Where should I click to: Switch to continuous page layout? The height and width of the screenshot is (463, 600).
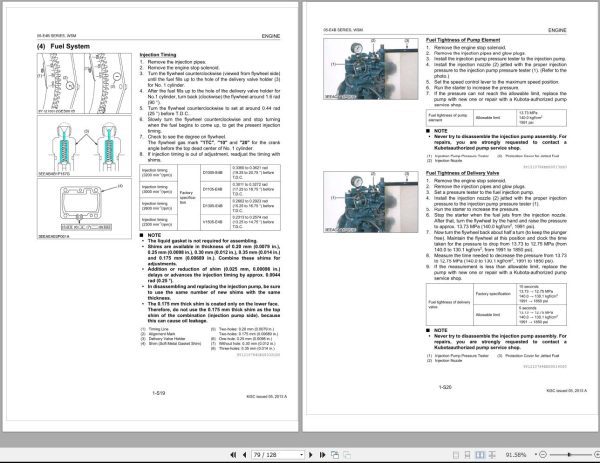point(467,455)
